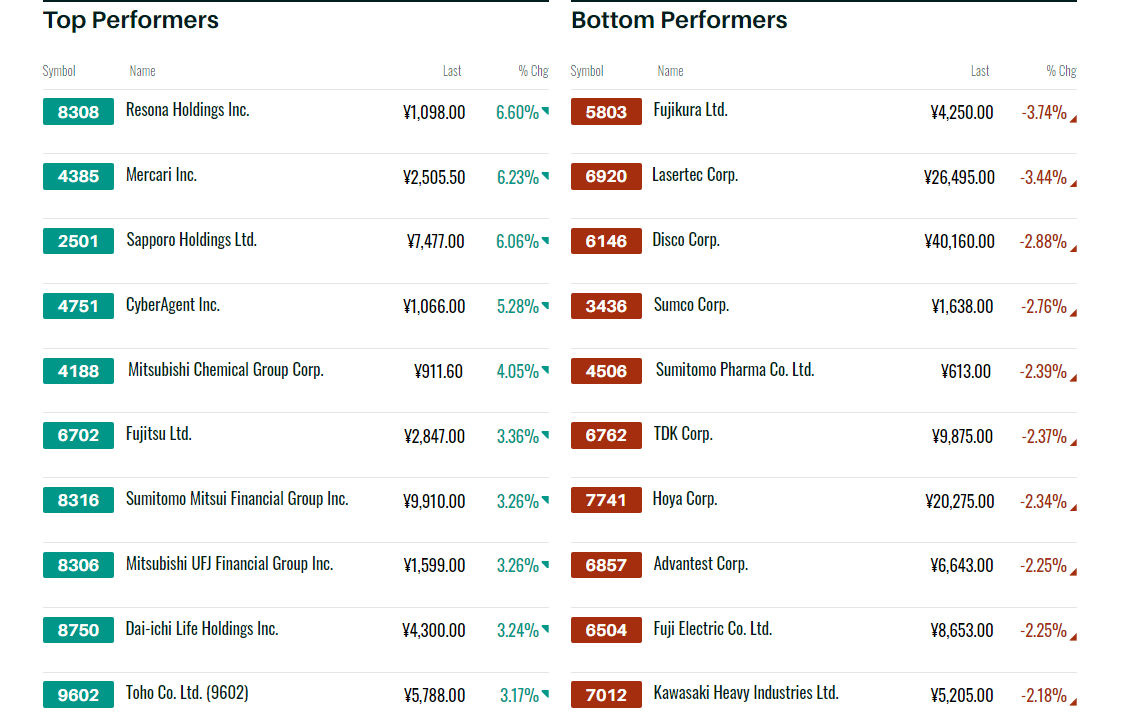This screenshot has width=1122, height=712.
Task: Open the 4385 Mercari ticker badge
Action: [78, 177]
